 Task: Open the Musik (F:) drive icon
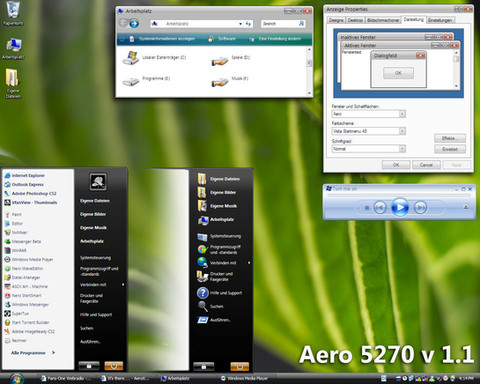[220, 82]
